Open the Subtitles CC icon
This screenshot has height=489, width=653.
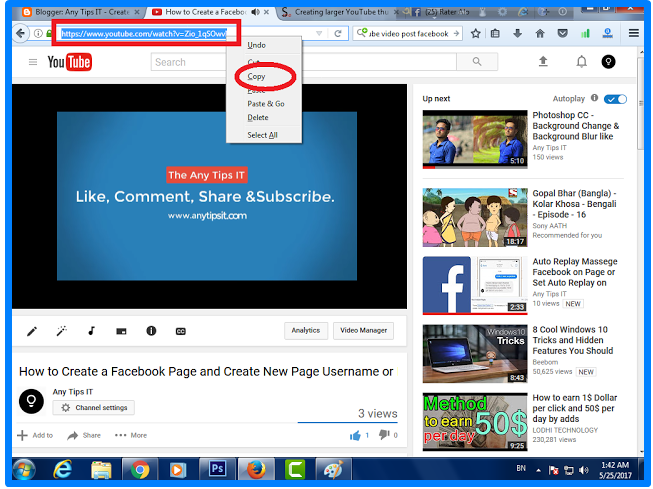(181, 331)
